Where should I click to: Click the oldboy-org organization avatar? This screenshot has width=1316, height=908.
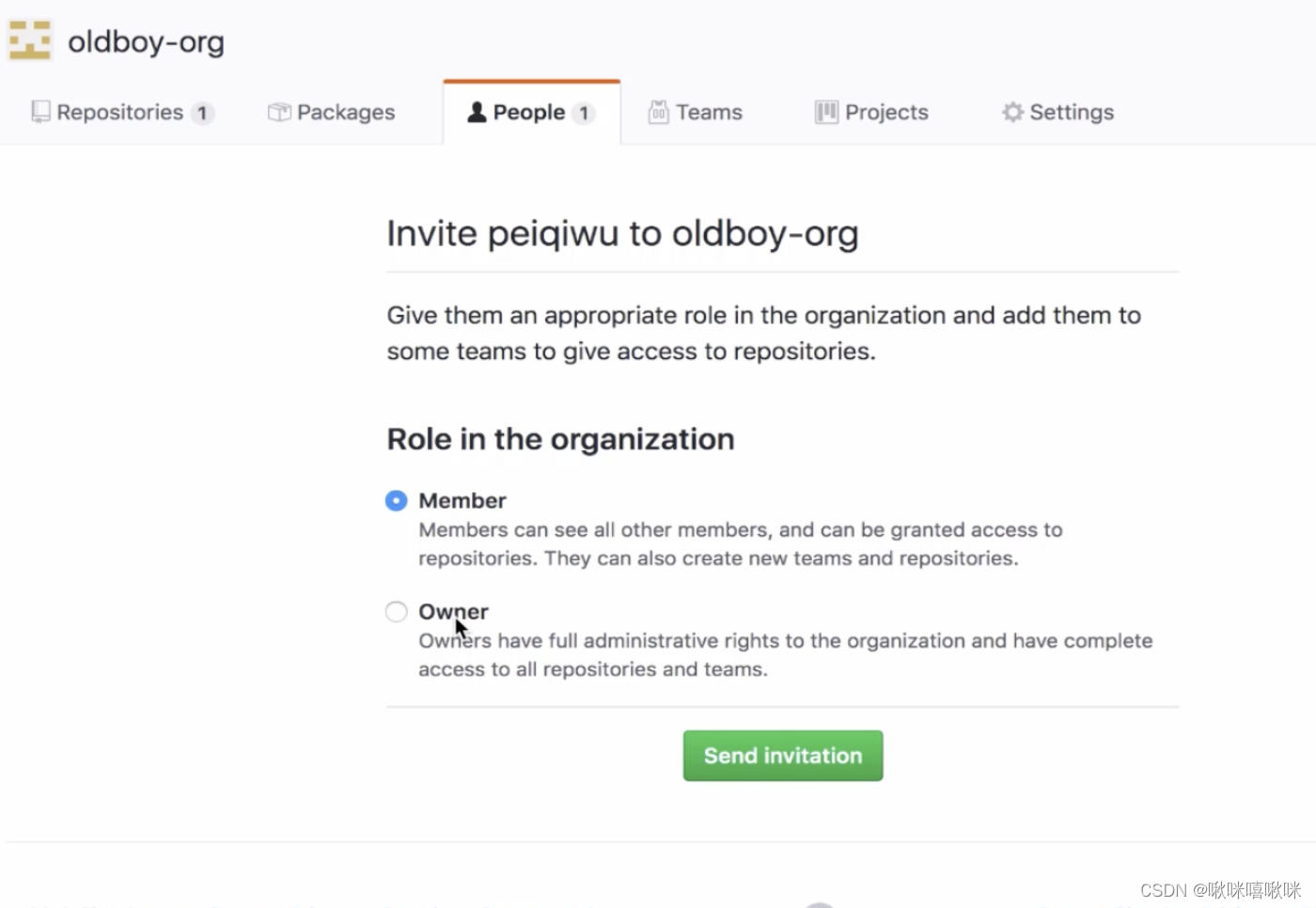[30, 40]
